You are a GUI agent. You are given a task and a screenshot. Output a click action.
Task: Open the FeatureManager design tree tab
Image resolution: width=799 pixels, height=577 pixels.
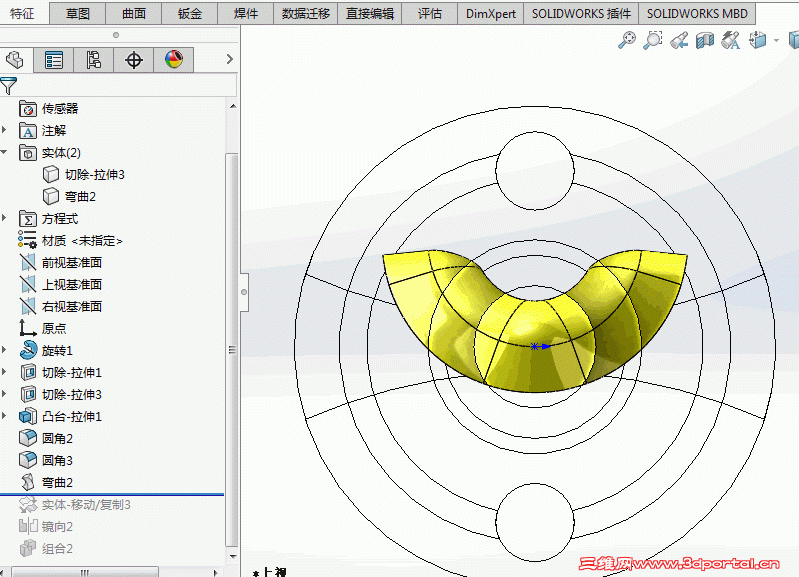(15, 60)
